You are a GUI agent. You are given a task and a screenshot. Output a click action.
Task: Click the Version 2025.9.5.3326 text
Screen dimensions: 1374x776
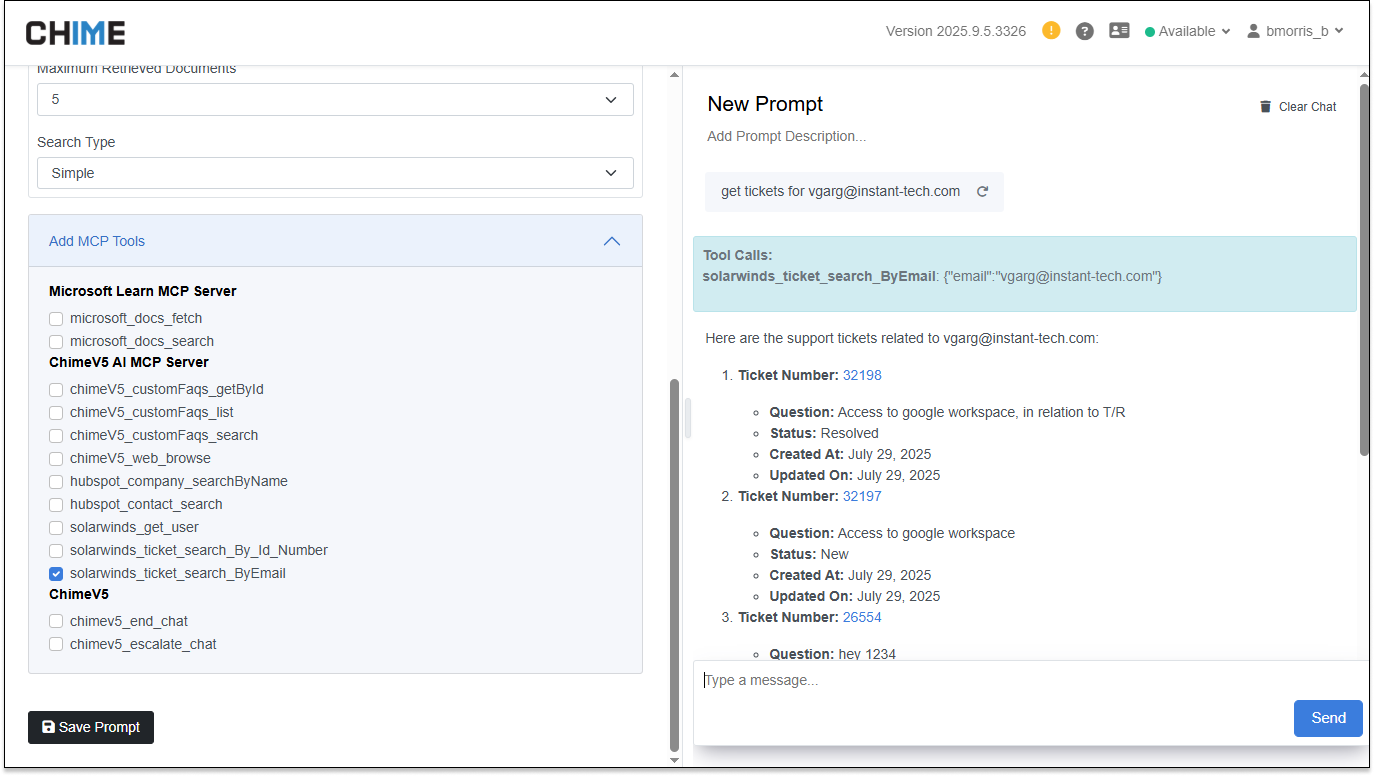tap(956, 31)
